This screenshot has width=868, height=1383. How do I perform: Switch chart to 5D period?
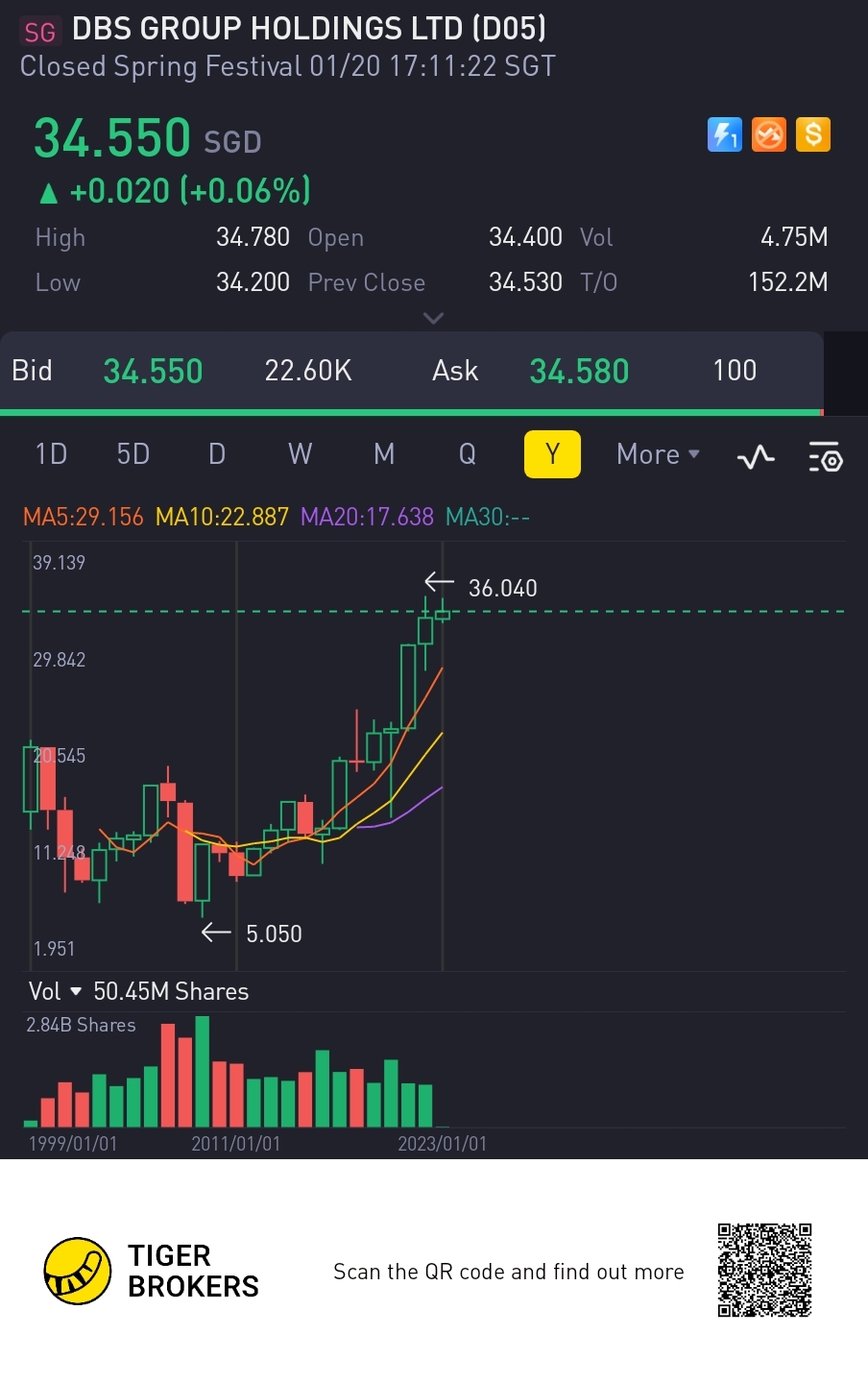tap(133, 454)
